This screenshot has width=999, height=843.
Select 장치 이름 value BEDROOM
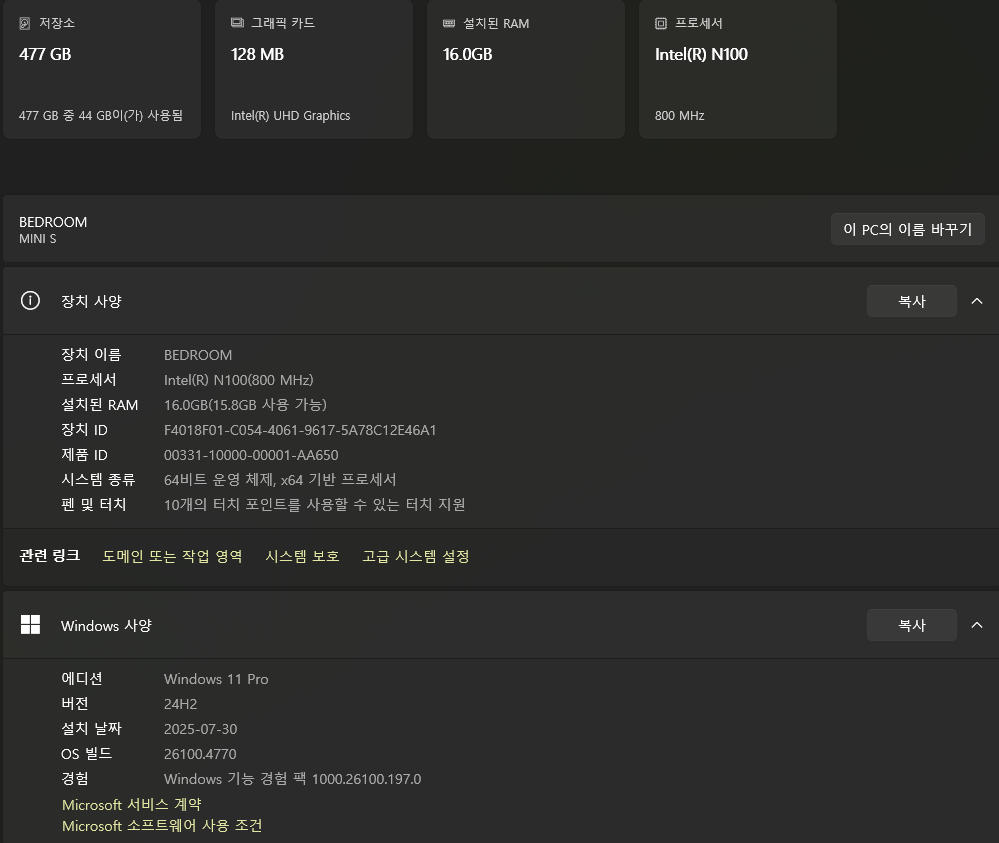(198, 355)
